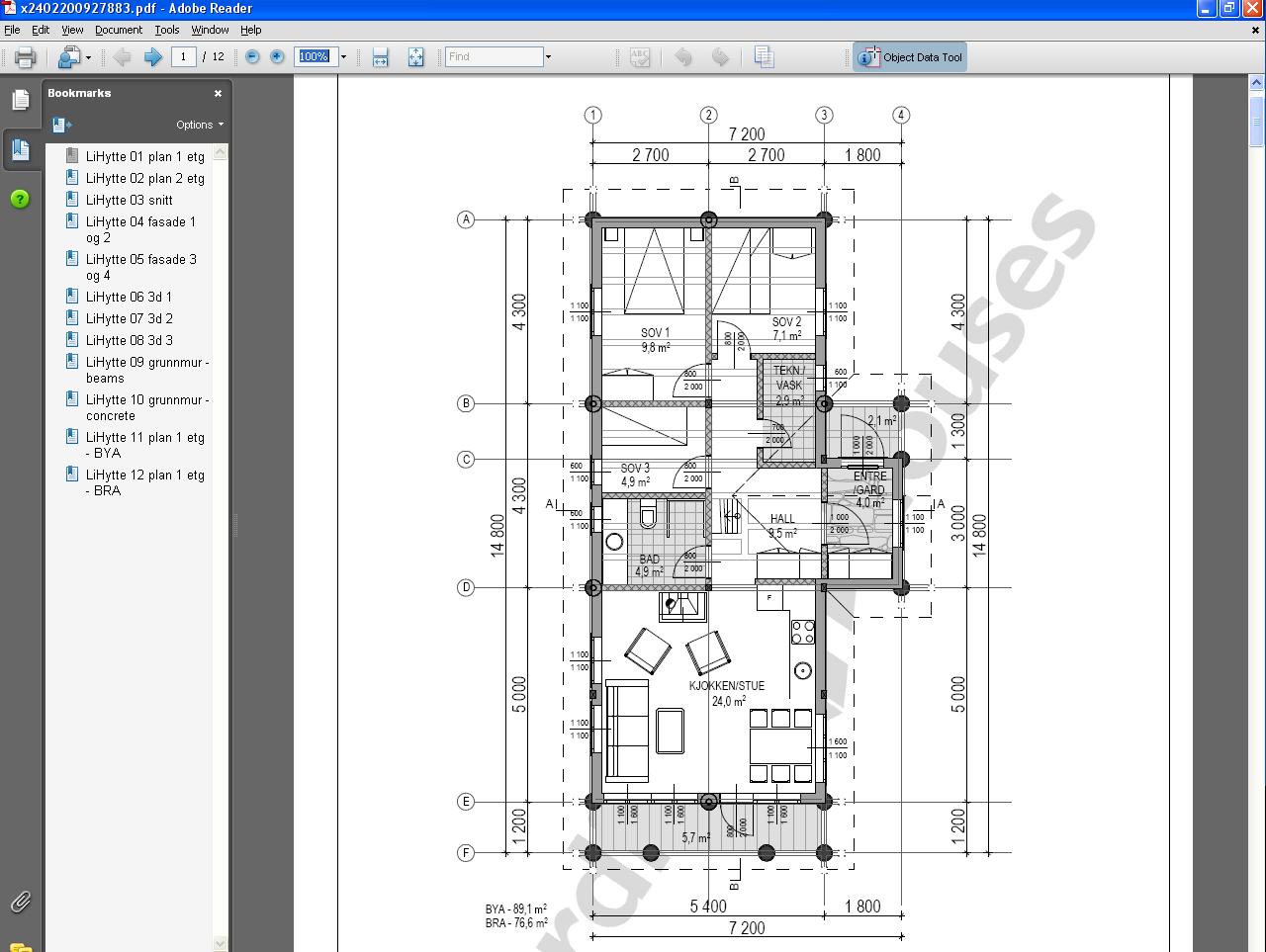
Task: Click the document vertical scrollbar
Action: point(1257,514)
